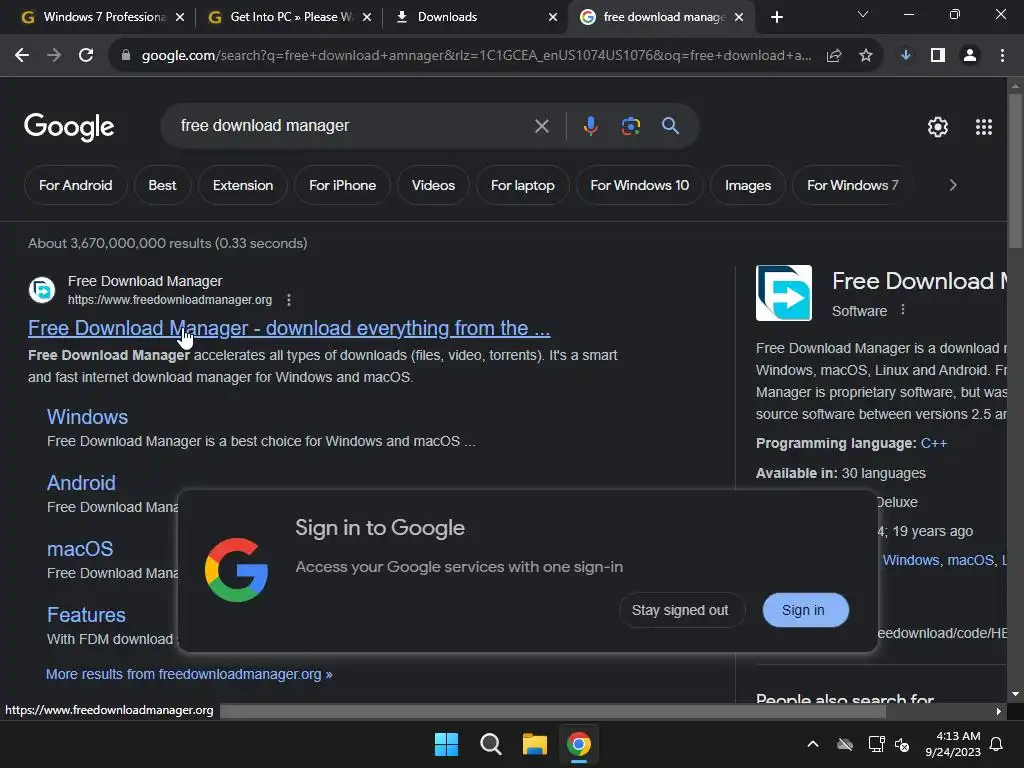
Task: Close the Downloads tab
Action: [553, 17]
